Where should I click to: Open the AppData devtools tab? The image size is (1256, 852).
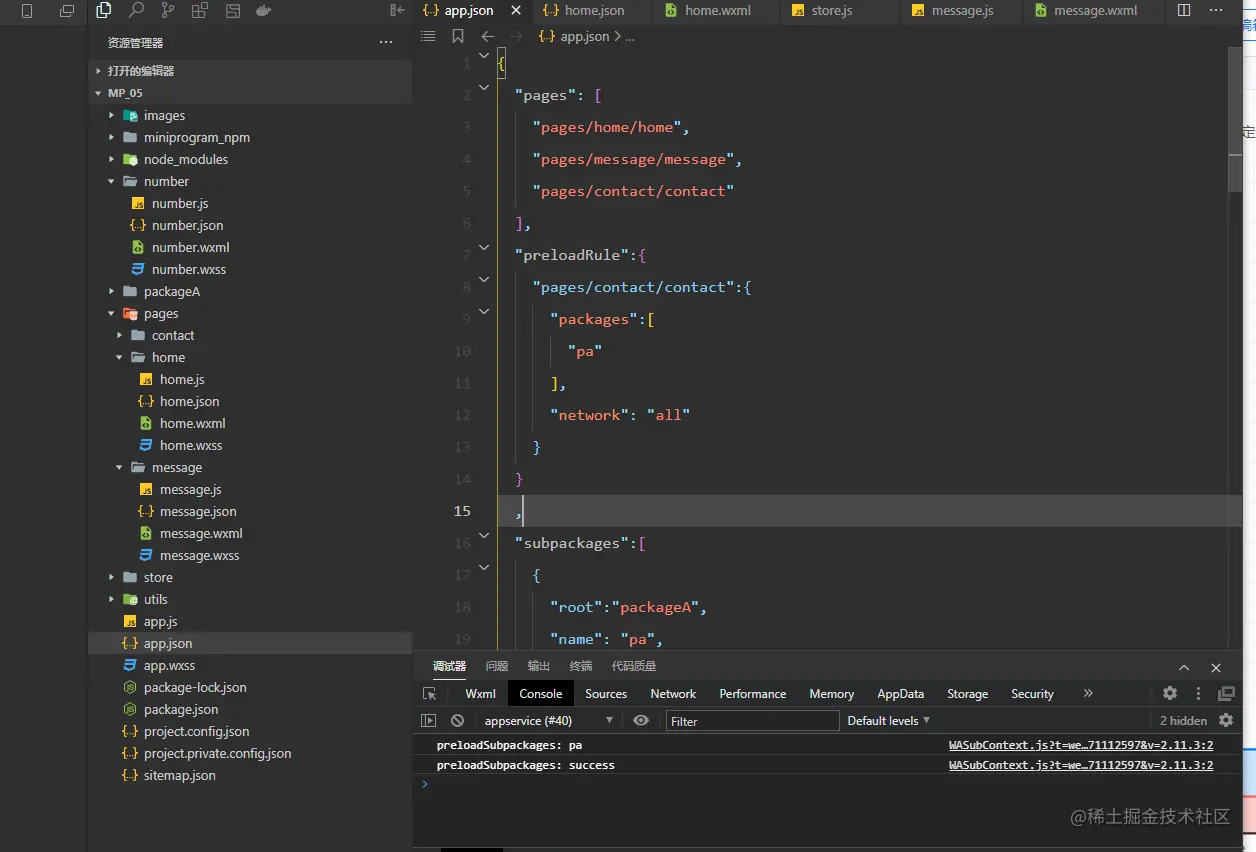pos(901,693)
